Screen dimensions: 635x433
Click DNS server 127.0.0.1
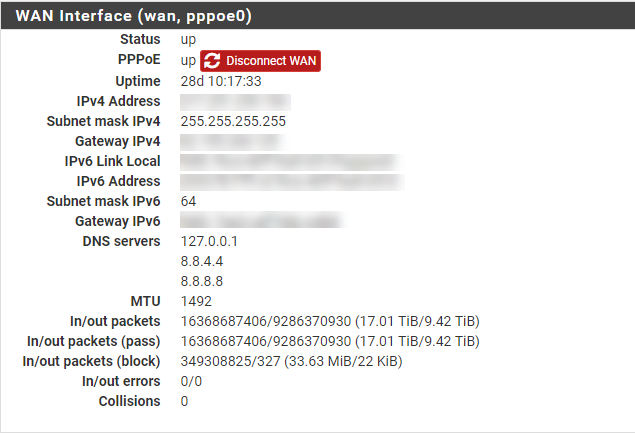pyautogui.click(x=209, y=241)
